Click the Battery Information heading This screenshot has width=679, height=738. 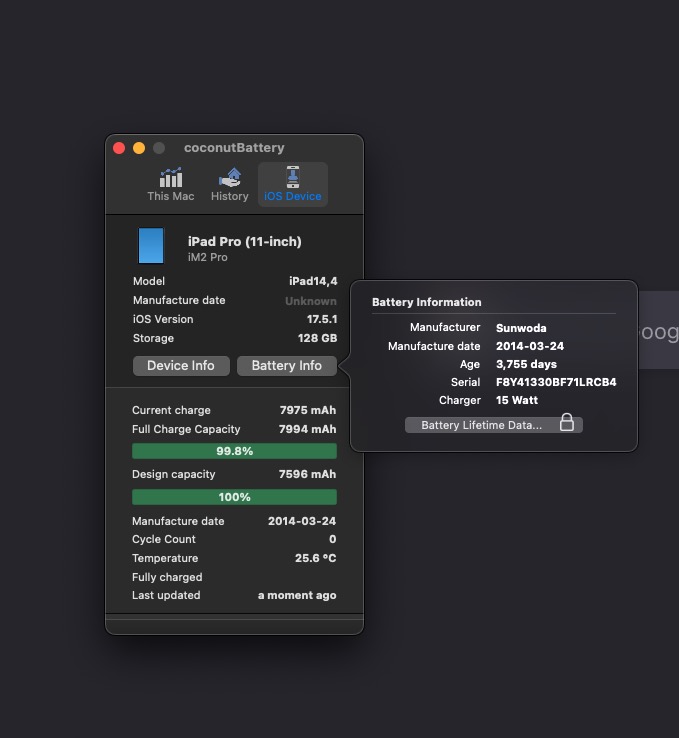tap(427, 302)
